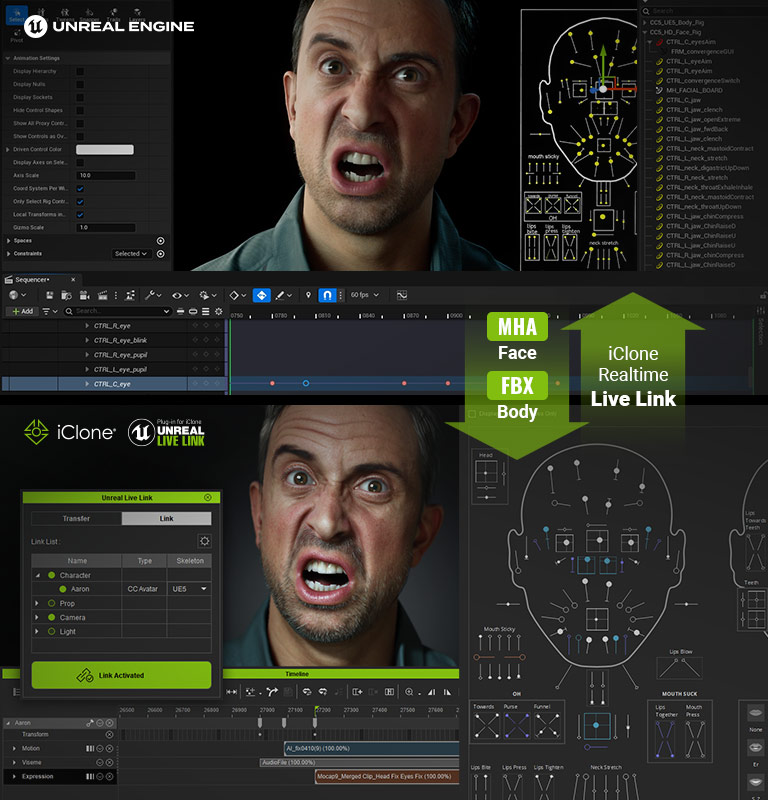768x800 pixels.
Task: Click the Axis Scale value field
Action: pos(105,175)
